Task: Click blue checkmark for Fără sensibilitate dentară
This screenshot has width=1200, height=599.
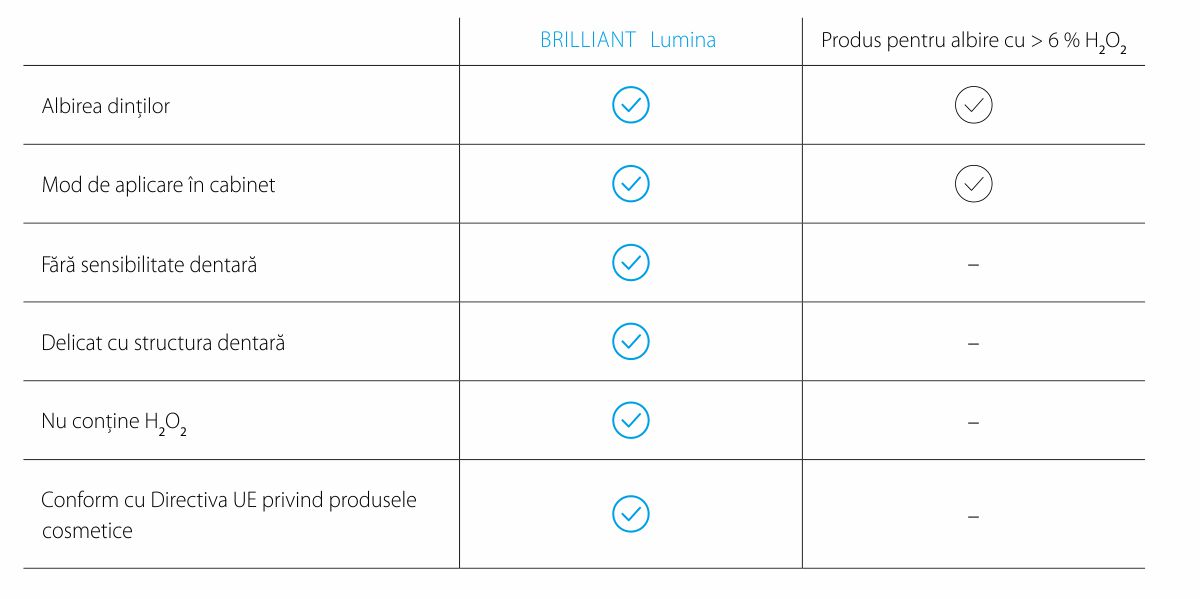Action: [x=630, y=262]
